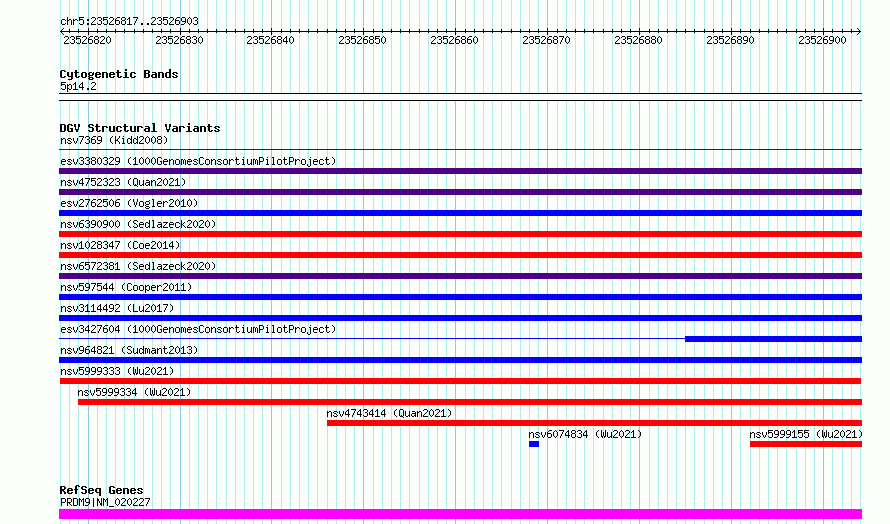890x524 pixels.
Task: Click the red bar of nsv5999155
Action: pyautogui.click(x=806, y=444)
